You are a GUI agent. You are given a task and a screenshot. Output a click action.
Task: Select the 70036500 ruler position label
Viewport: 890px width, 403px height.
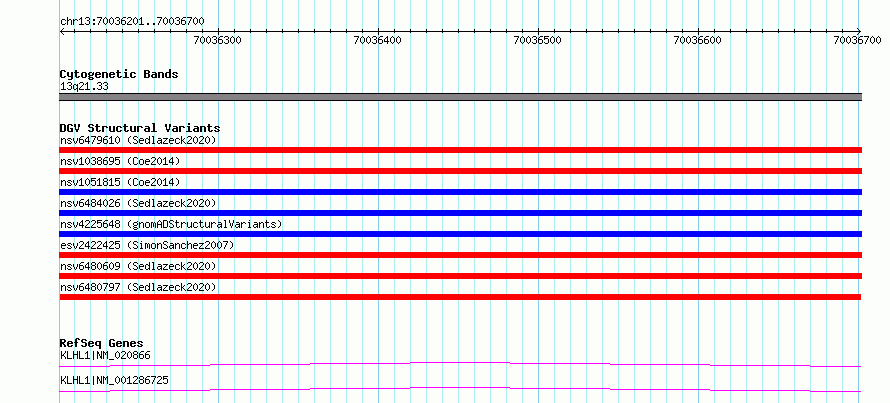coord(538,40)
